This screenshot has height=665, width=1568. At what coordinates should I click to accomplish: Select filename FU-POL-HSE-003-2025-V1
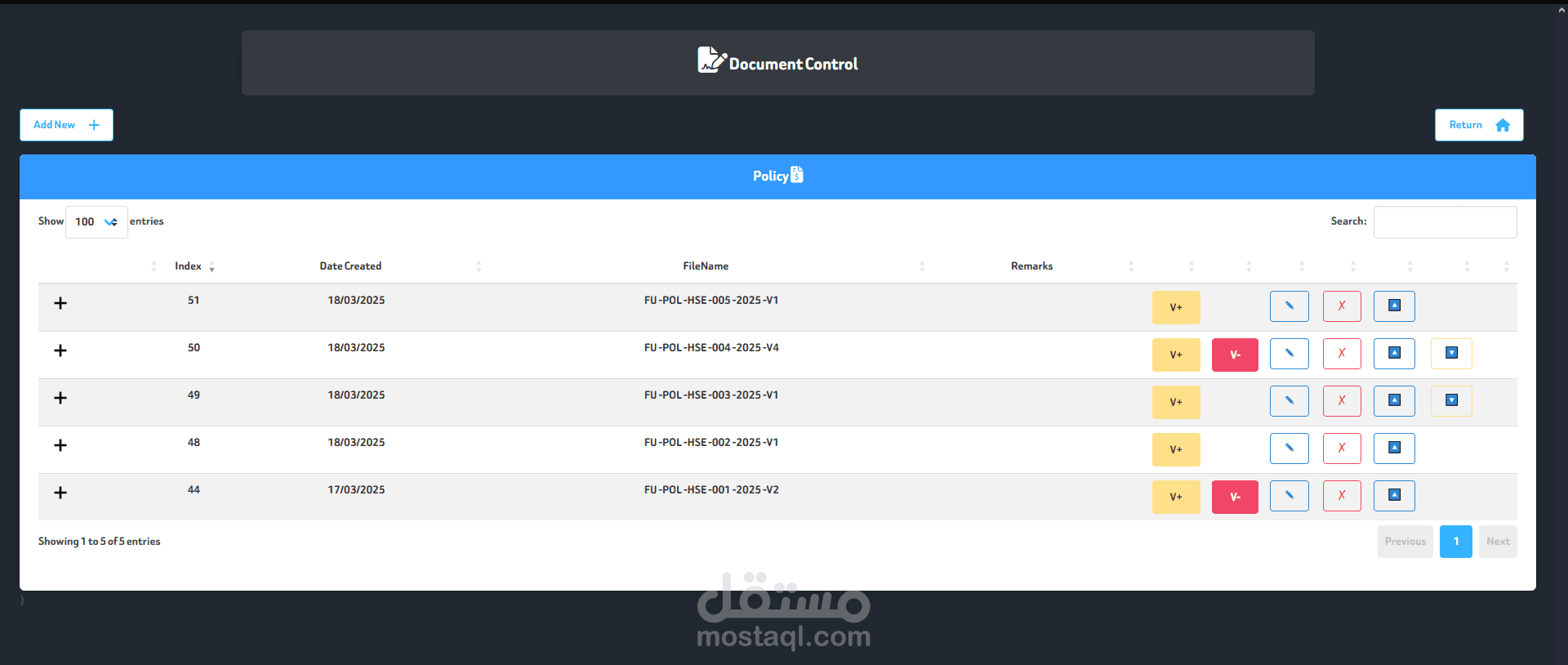click(x=711, y=395)
